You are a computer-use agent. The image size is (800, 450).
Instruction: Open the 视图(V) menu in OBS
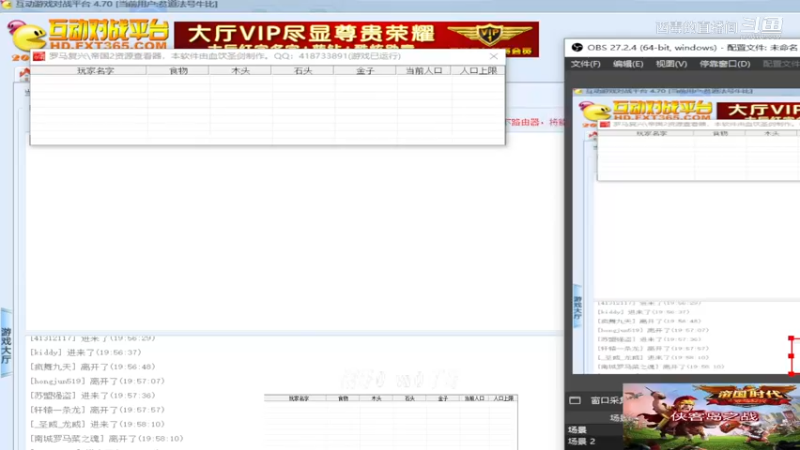pos(671,64)
